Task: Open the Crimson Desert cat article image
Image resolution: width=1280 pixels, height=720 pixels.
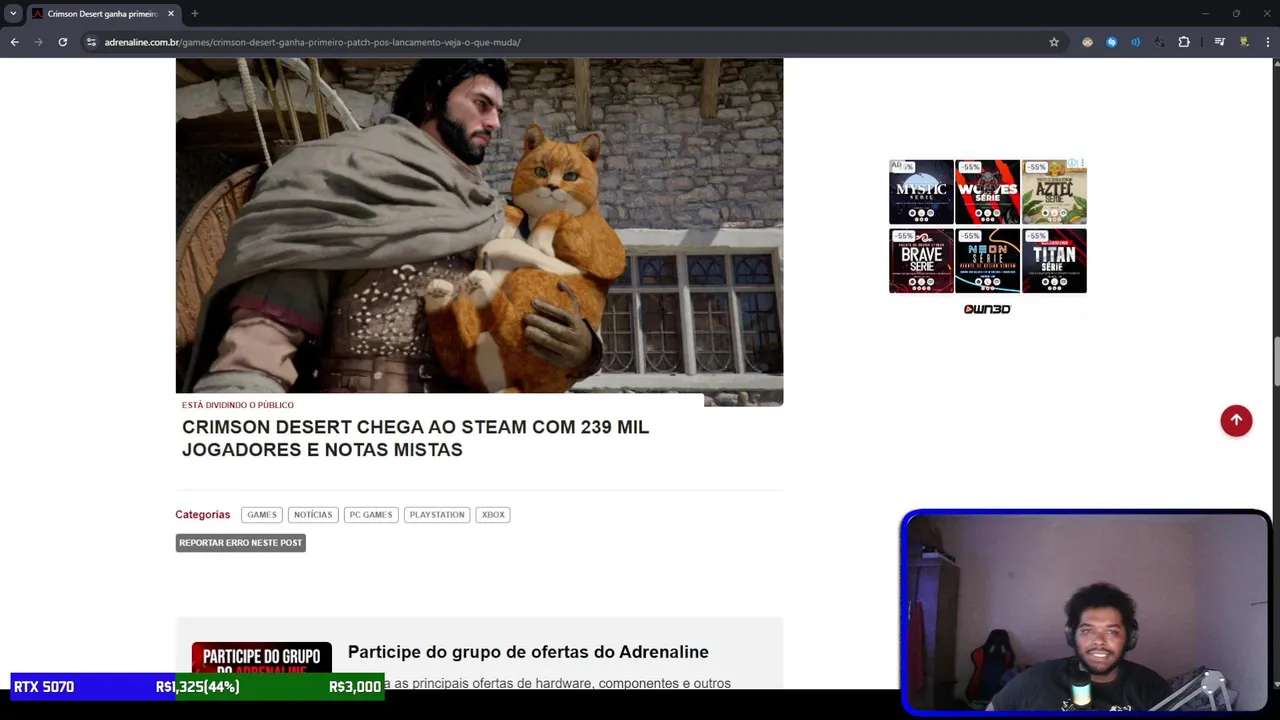Action: (x=479, y=231)
